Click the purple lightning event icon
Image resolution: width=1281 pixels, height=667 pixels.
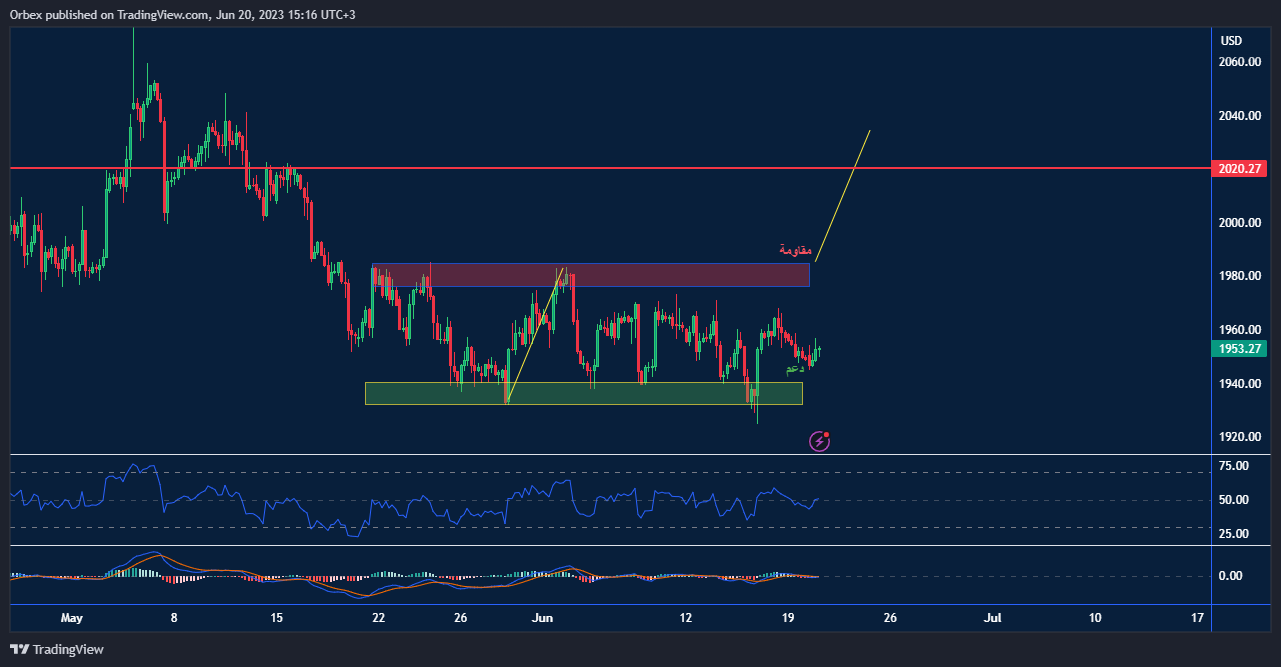point(820,440)
